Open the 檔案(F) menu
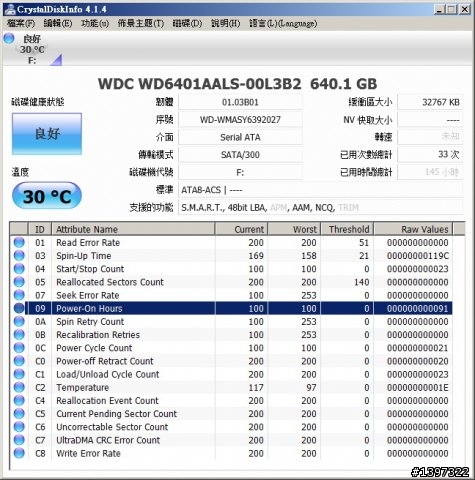Image resolution: width=475 pixels, height=480 pixels. point(21,23)
